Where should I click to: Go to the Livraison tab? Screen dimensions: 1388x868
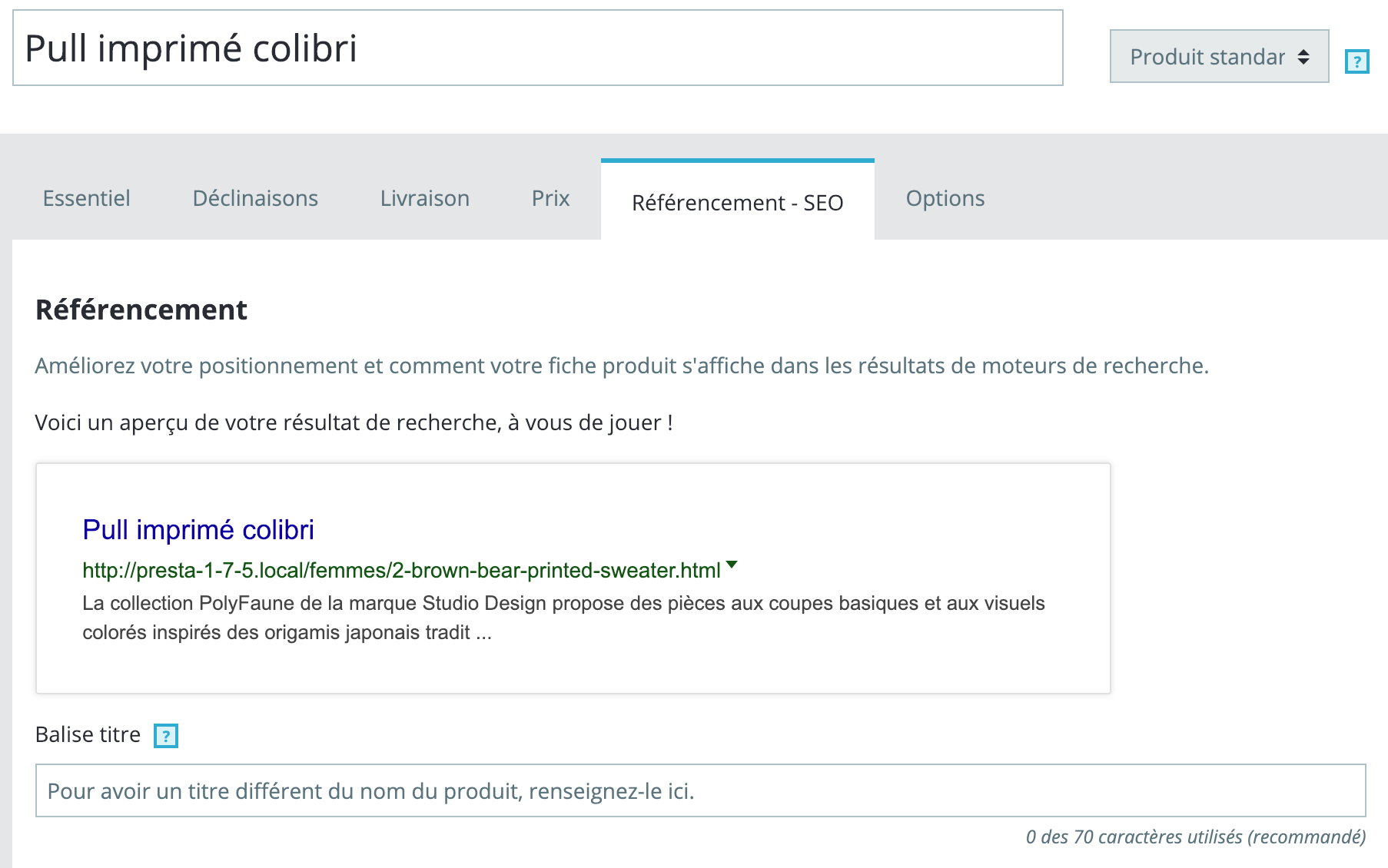coord(424,198)
